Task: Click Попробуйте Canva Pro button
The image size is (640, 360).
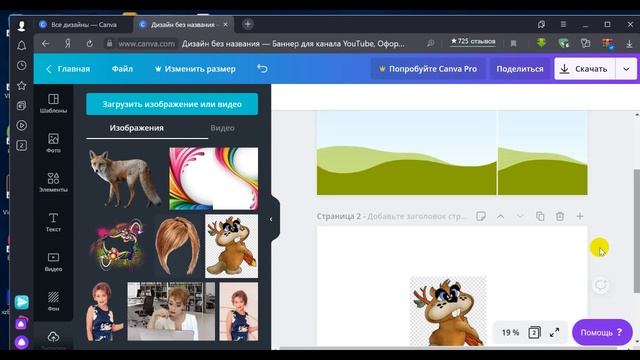Action: [x=428, y=69]
